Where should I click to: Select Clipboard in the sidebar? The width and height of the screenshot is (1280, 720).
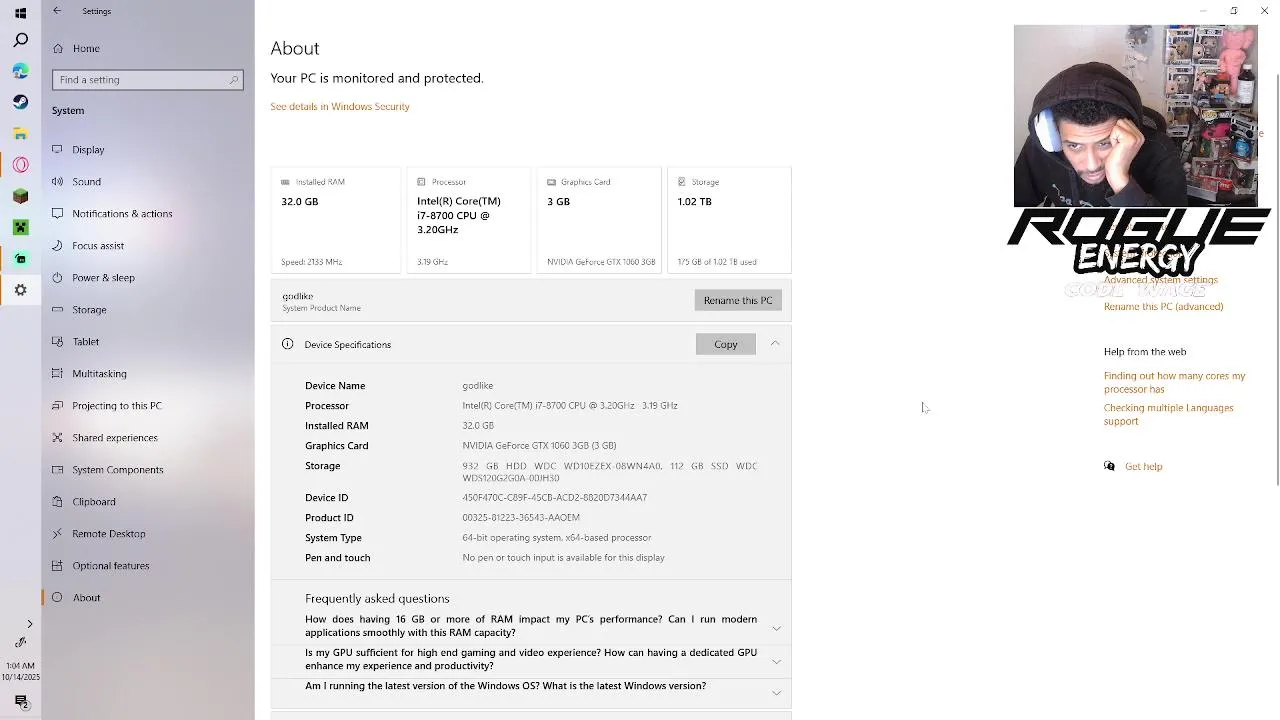94,502
